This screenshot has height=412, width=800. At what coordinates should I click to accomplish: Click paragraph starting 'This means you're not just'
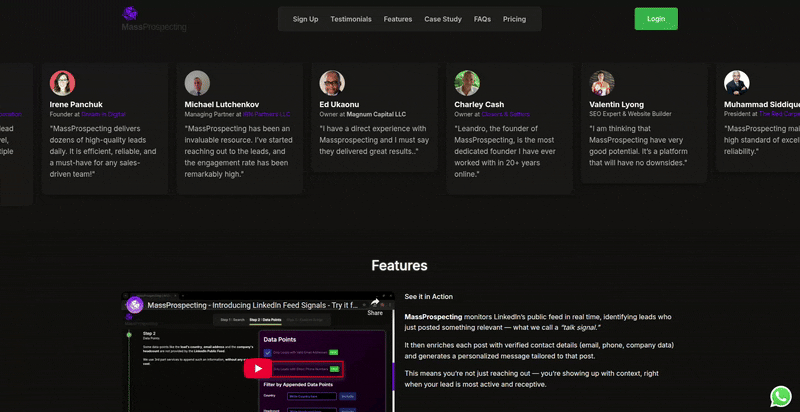(532, 379)
